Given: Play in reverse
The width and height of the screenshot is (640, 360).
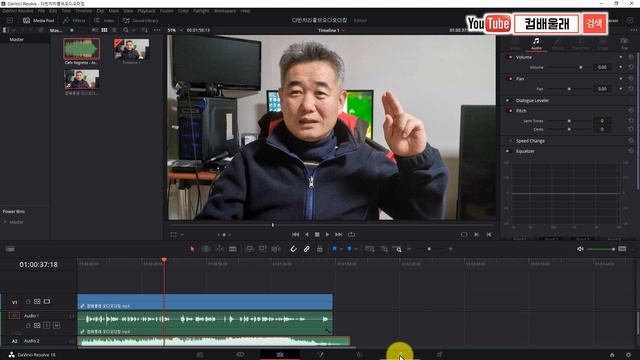Looking at the screenshot, I should pos(307,235).
